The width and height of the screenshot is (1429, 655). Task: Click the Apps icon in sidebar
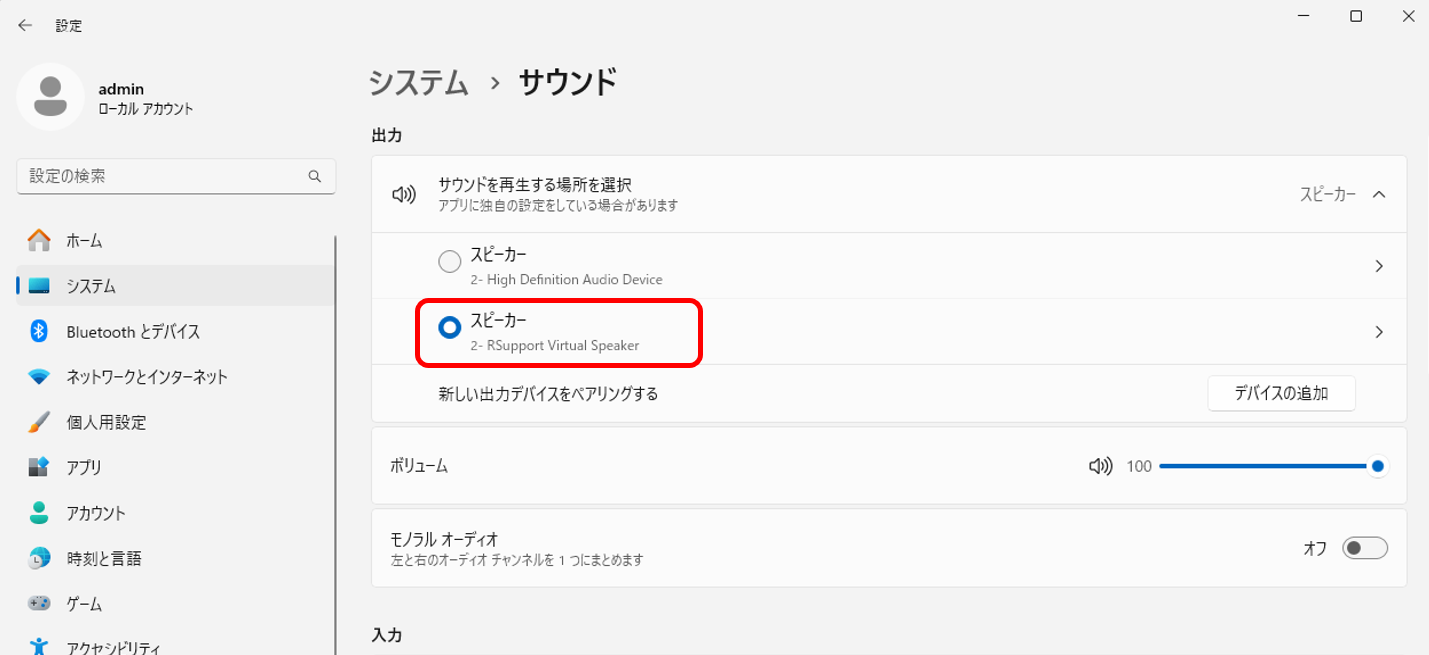tap(39, 467)
